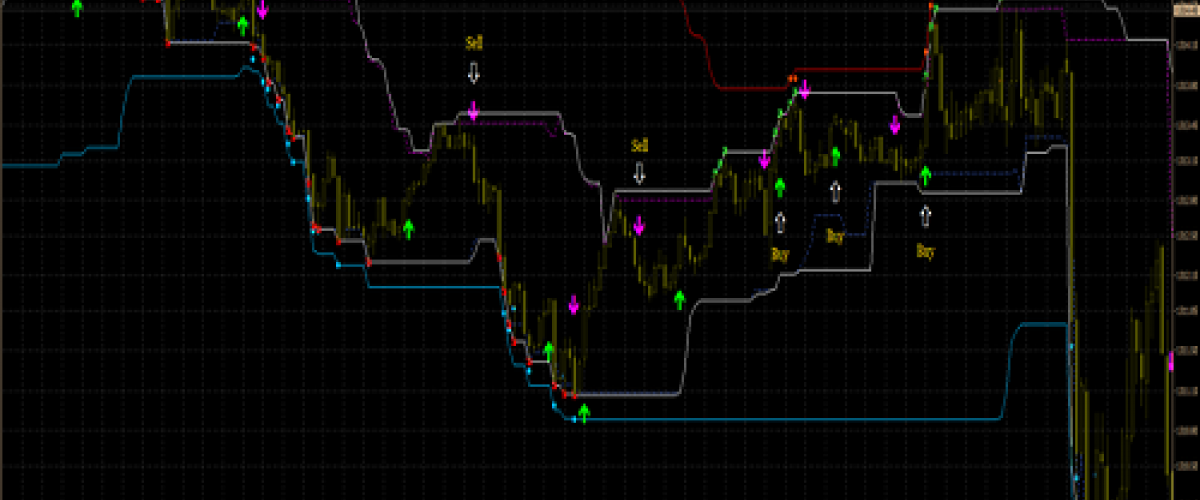
Task: Select the leftmost "Buy" text label
Action: tap(780, 255)
